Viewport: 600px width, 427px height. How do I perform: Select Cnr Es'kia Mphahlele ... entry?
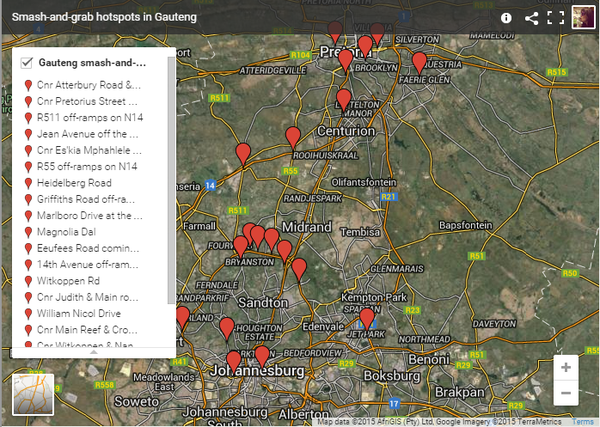pyautogui.click(x=89, y=150)
